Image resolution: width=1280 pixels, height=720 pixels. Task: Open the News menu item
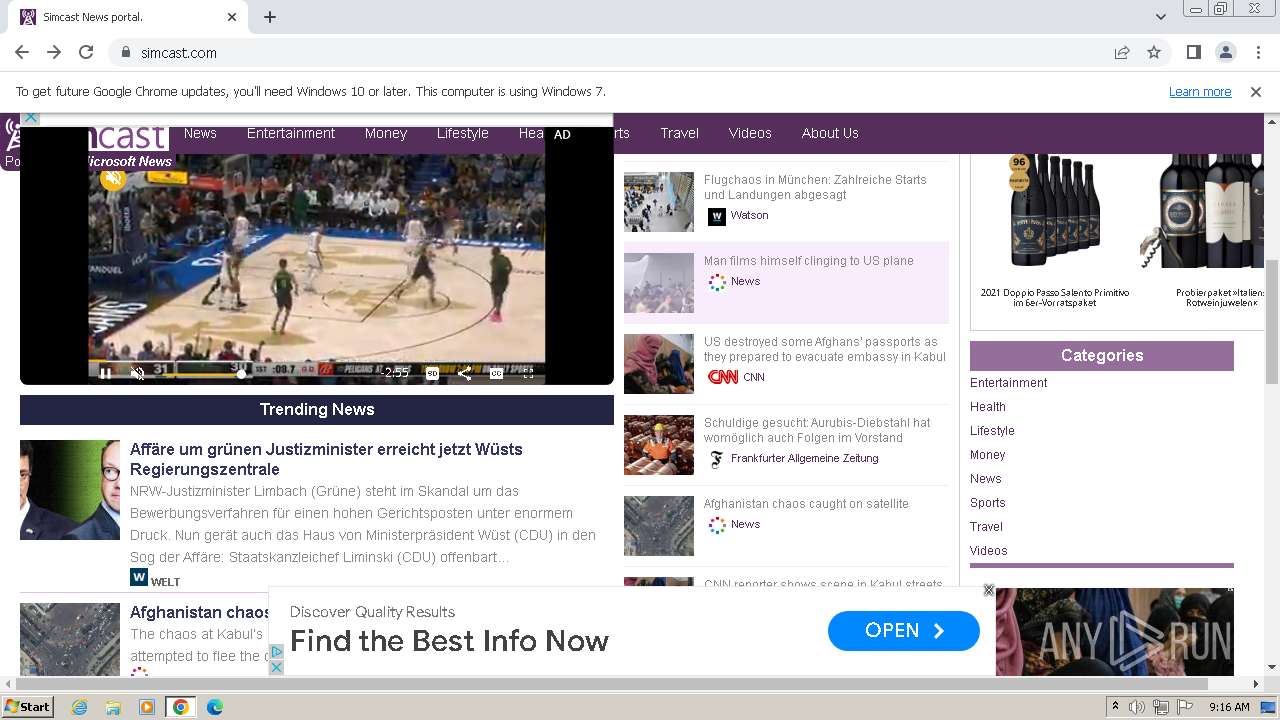click(200, 133)
